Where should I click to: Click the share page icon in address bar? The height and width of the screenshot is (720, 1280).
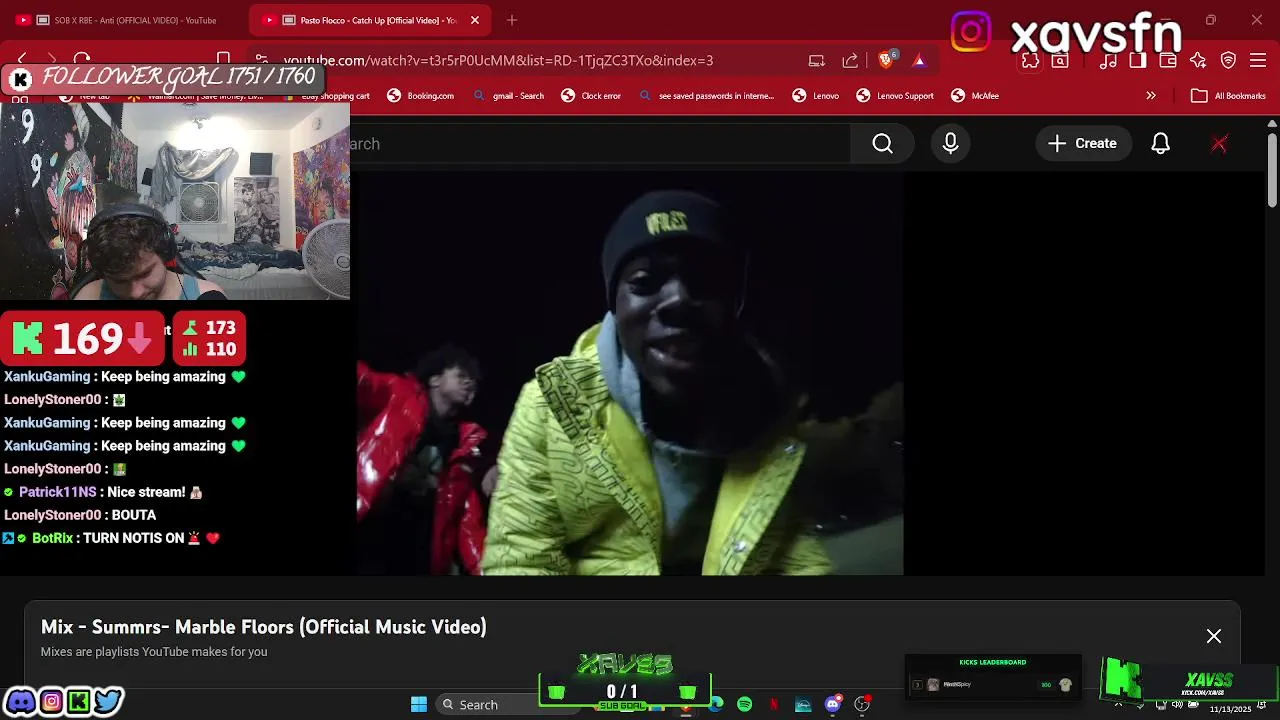(x=850, y=61)
